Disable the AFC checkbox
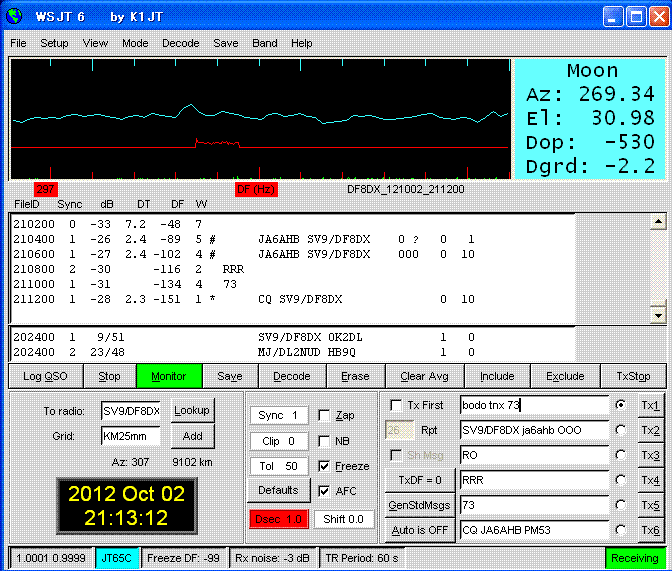This screenshot has width=672, height=571. point(323,491)
